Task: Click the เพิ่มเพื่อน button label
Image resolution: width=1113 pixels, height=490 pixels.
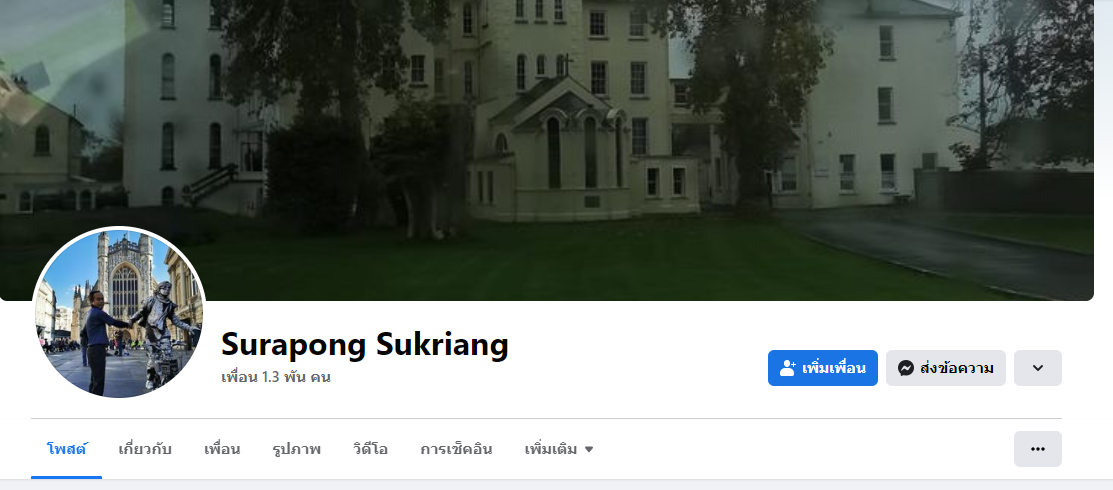Action: coord(834,368)
